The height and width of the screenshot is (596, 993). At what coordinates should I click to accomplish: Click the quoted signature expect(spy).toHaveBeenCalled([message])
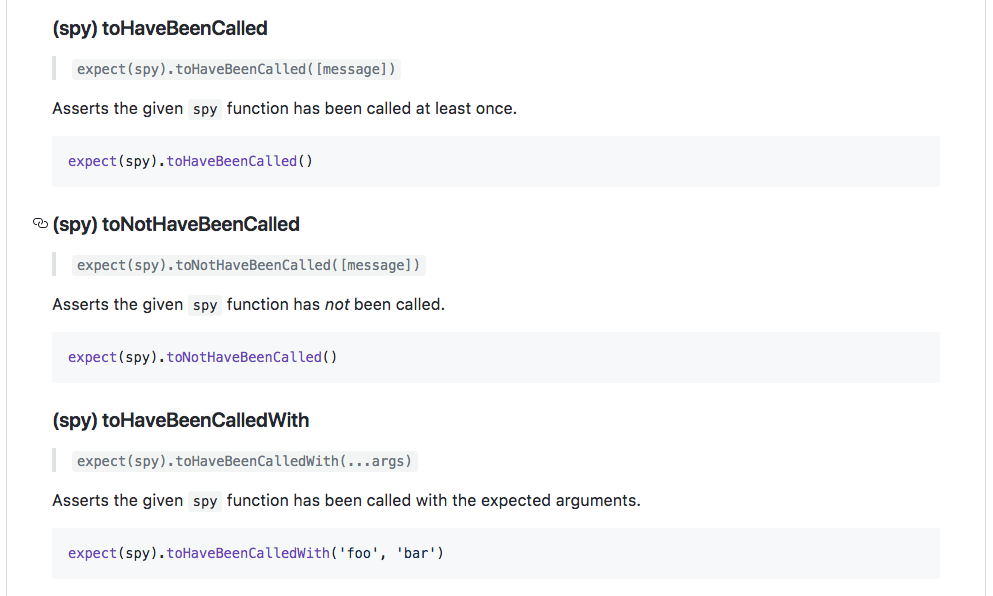(x=237, y=69)
